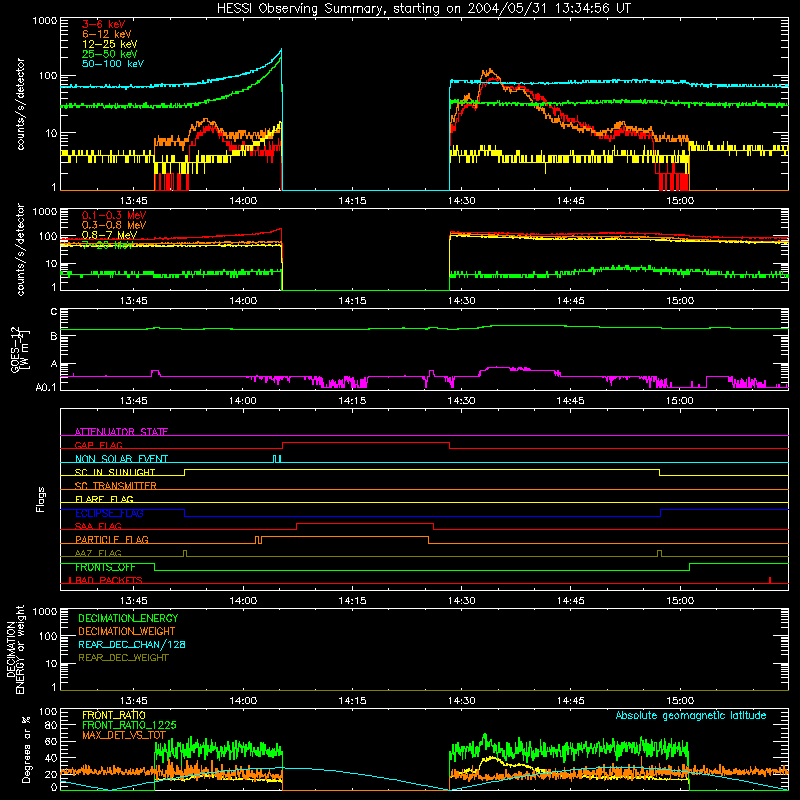The height and width of the screenshot is (800, 800).
Task: Click the ATTENUATOR_STATE flag label
Action: tap(121, 432)
